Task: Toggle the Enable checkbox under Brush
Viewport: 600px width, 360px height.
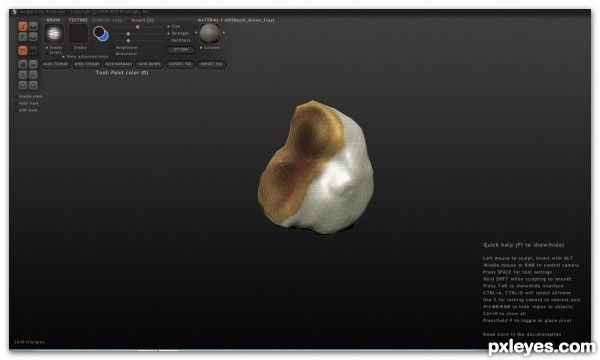Action: pos(47,47)
